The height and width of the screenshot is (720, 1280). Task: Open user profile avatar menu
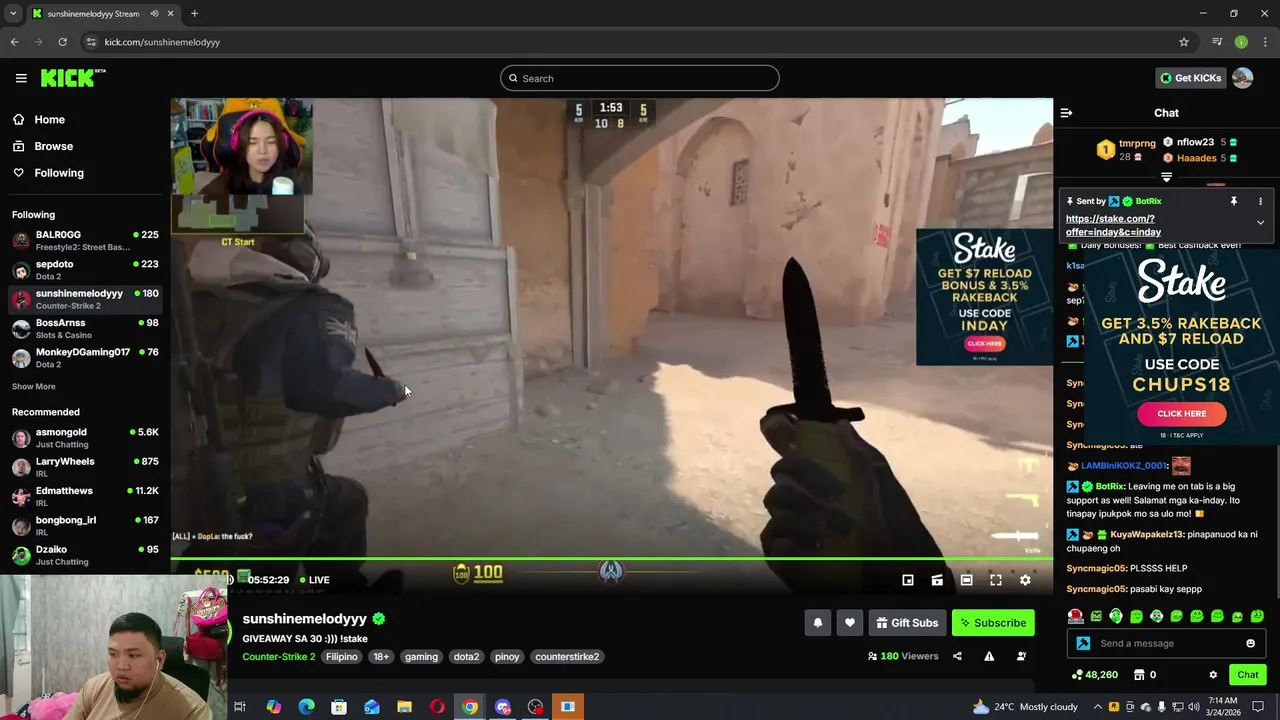(x=1243, y=78)
